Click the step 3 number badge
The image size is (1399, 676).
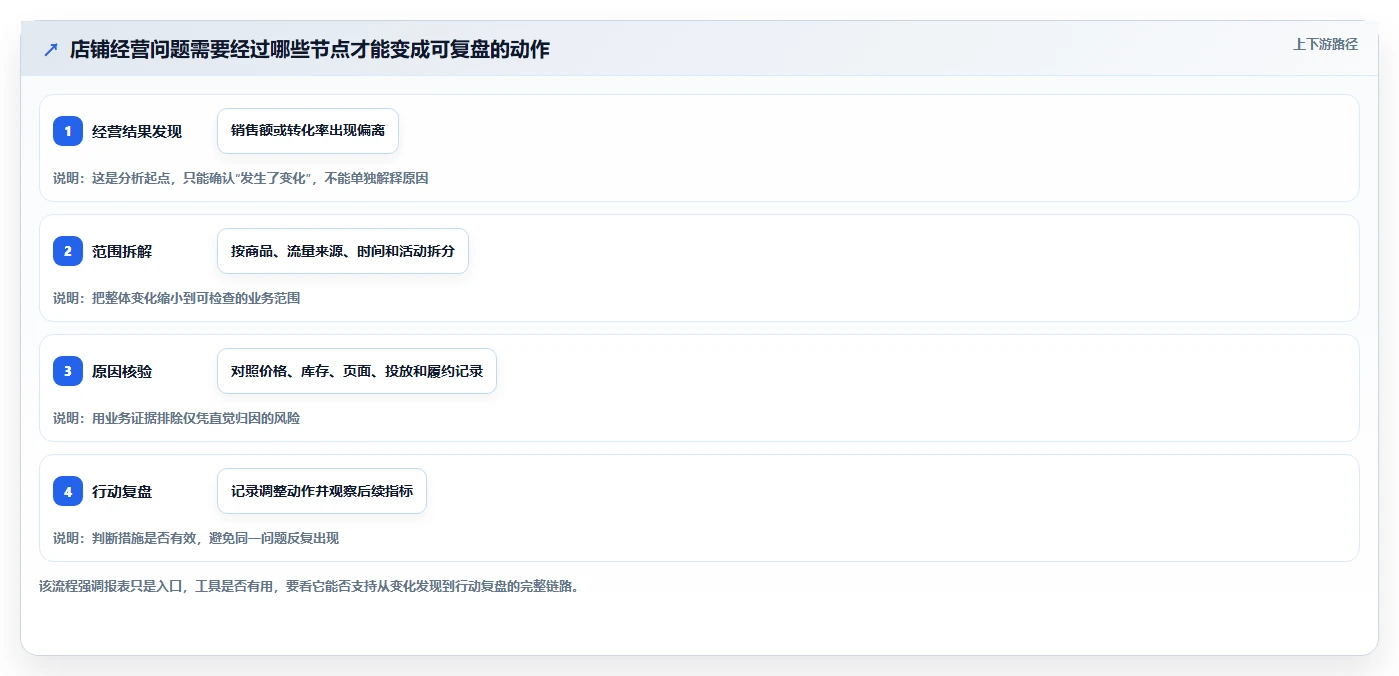click(68, 371)
